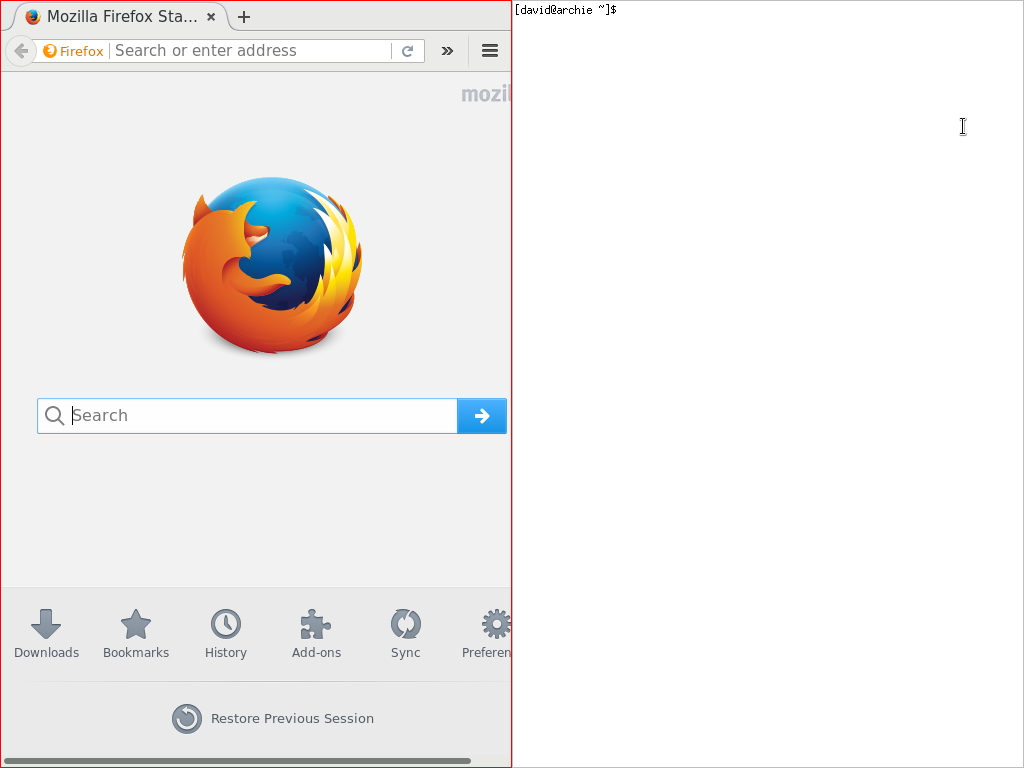Open the Firefox hamburger menu
Screen dimensions: 1024x768
(490, 51)
